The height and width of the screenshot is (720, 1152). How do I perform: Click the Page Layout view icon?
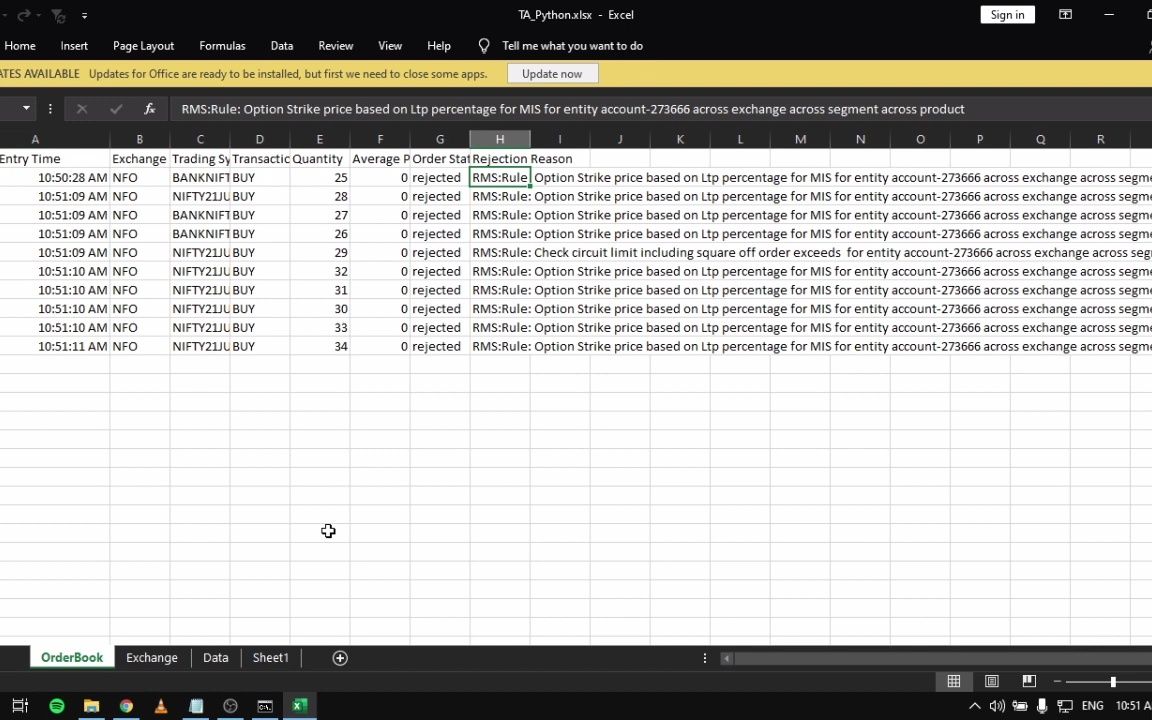point(991,681)
